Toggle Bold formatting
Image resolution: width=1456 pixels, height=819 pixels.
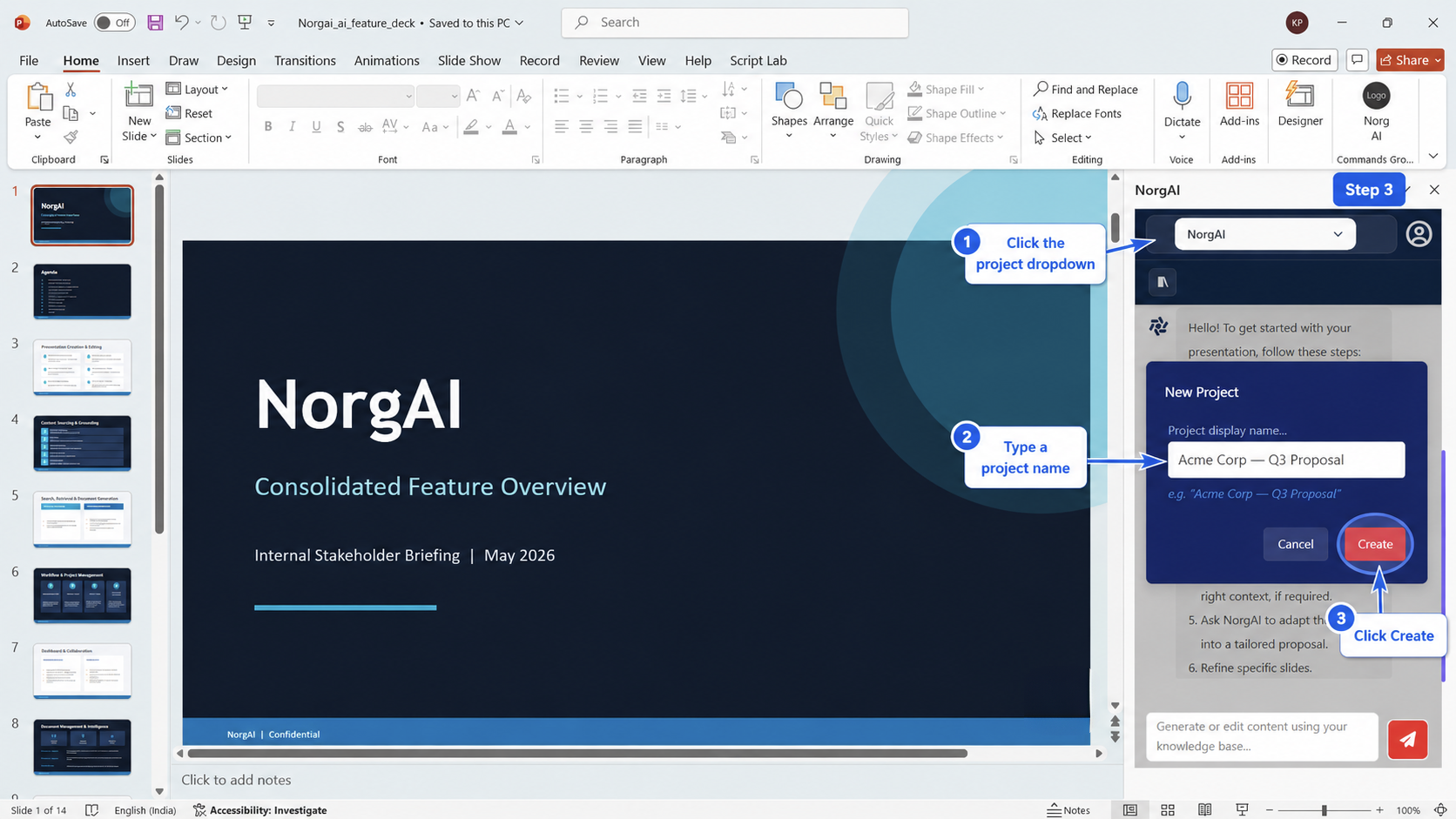(x=268, y=127)
